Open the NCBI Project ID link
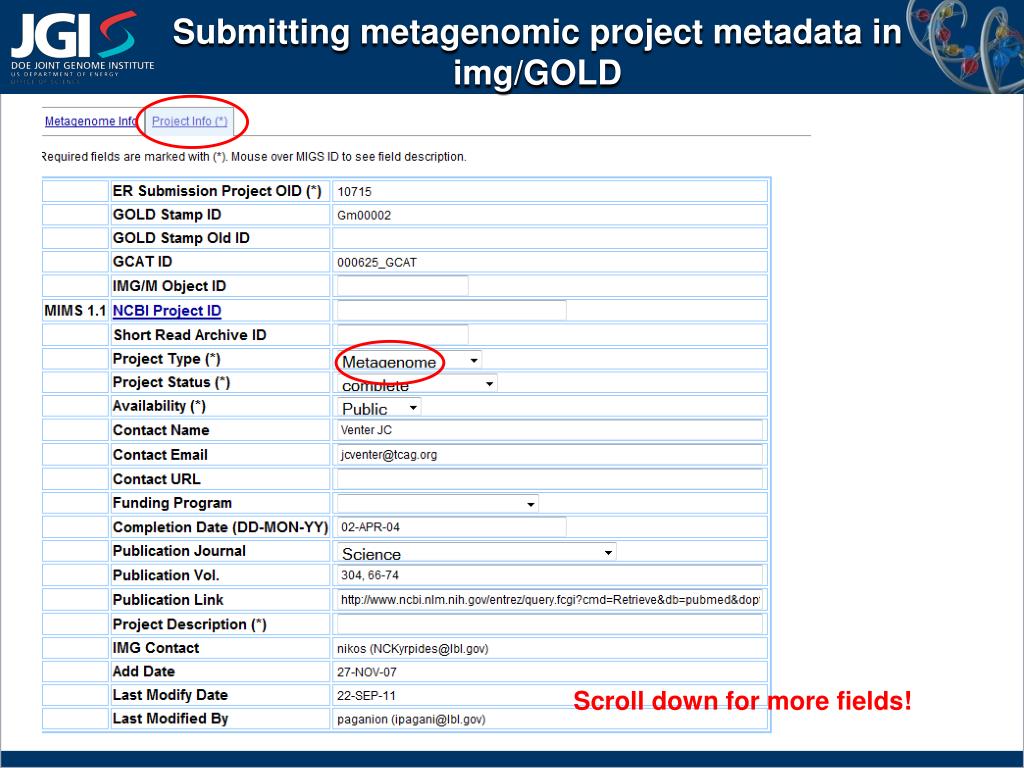Screen dimensions: 1024x768 167,311
